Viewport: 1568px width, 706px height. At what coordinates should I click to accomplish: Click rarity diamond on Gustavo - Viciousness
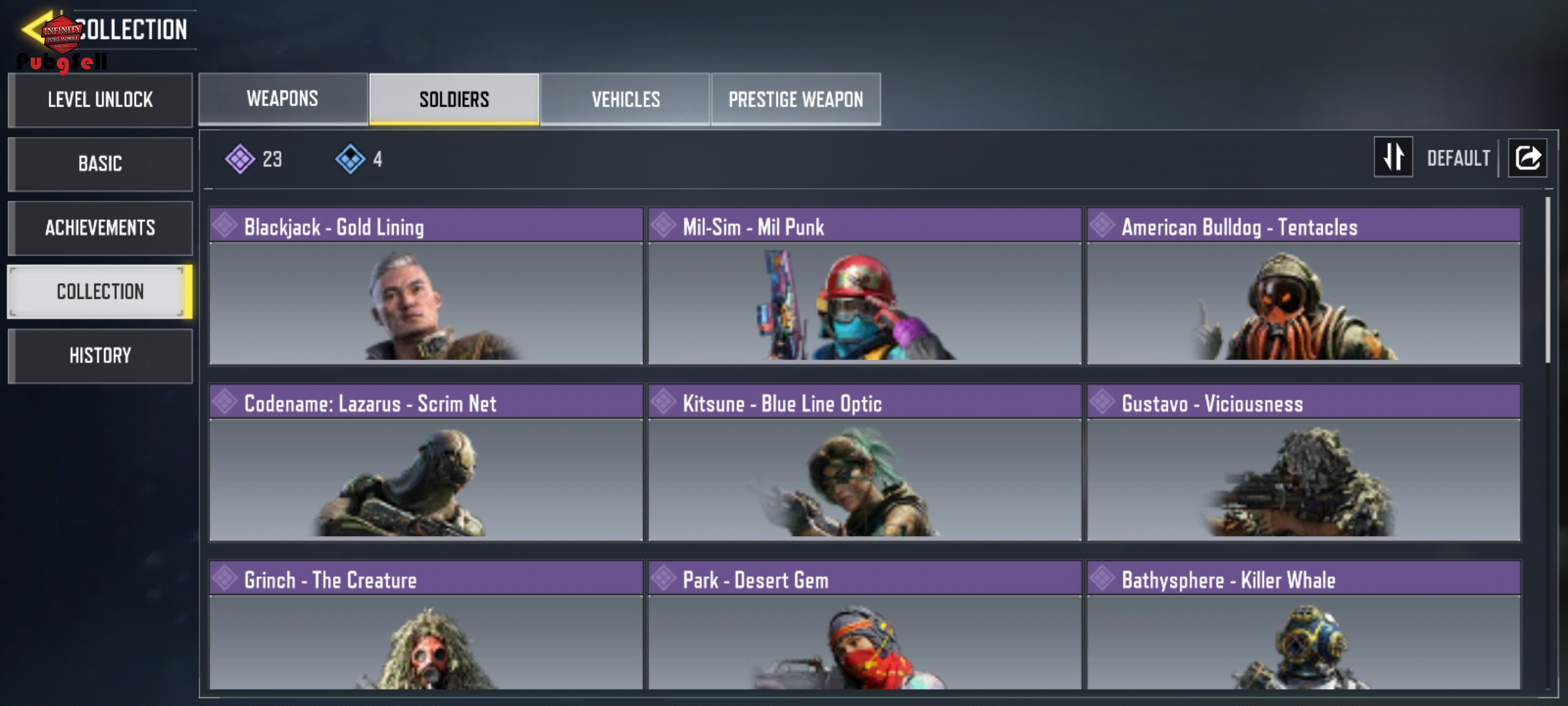(1102, 402)
